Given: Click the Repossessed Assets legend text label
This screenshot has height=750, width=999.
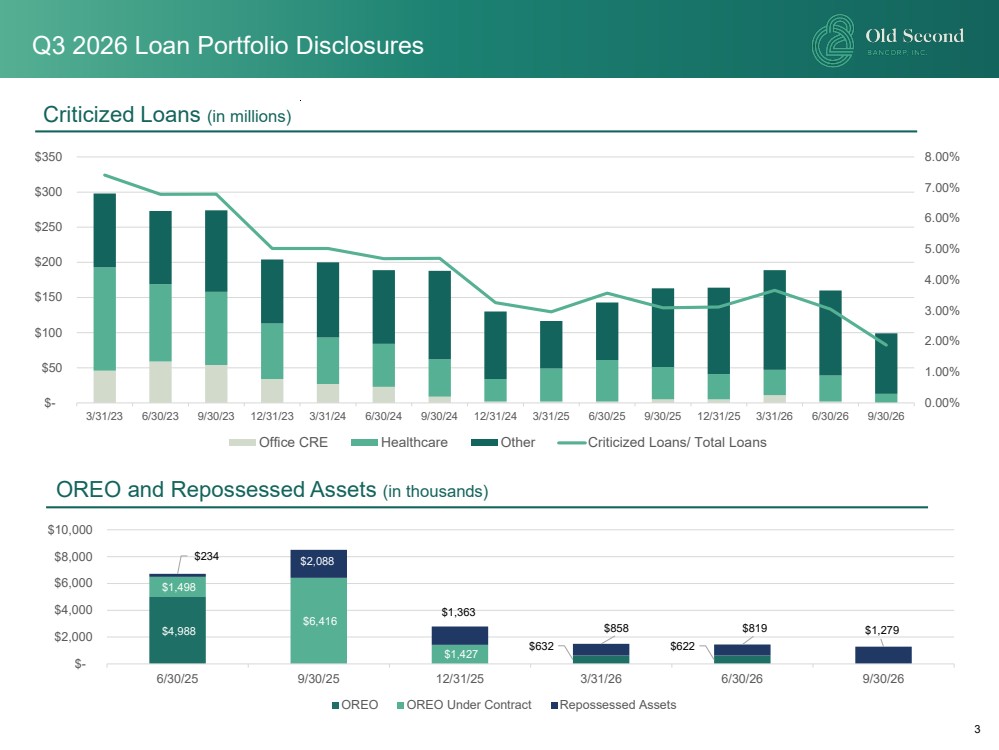Looking at the screenshot, I should 618,705.
